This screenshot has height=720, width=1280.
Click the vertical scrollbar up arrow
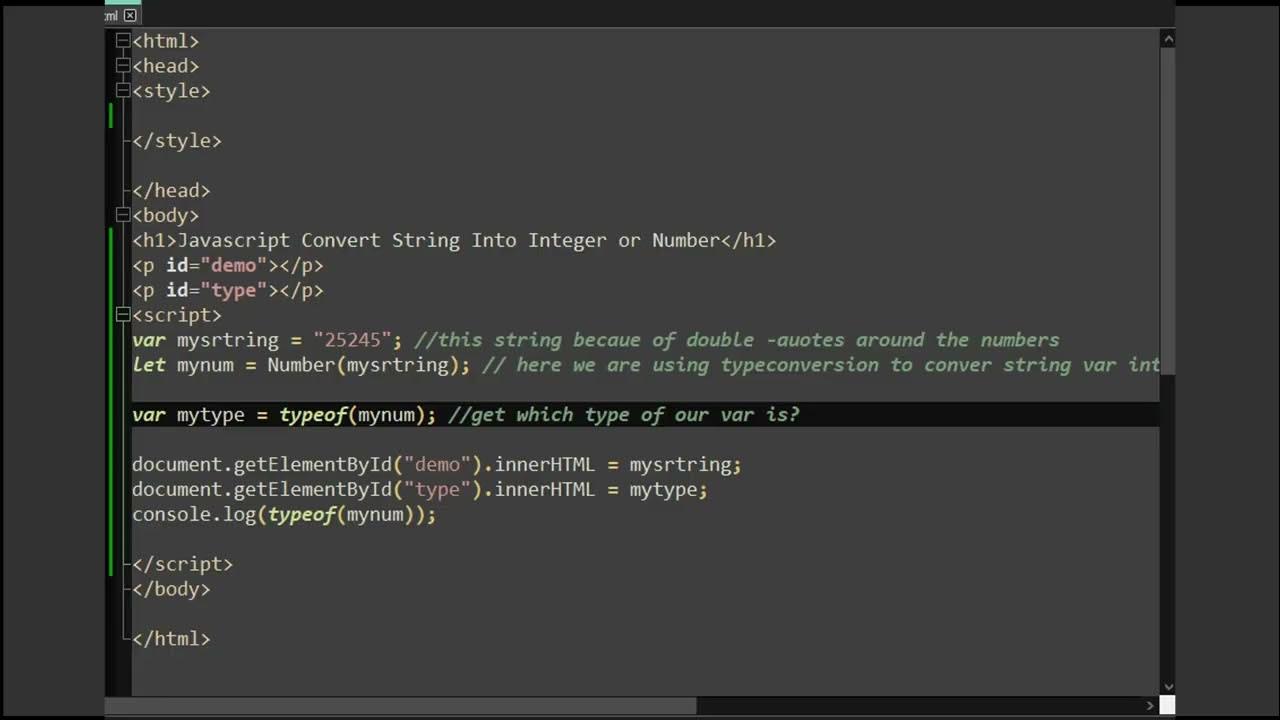click(1167, 39)
